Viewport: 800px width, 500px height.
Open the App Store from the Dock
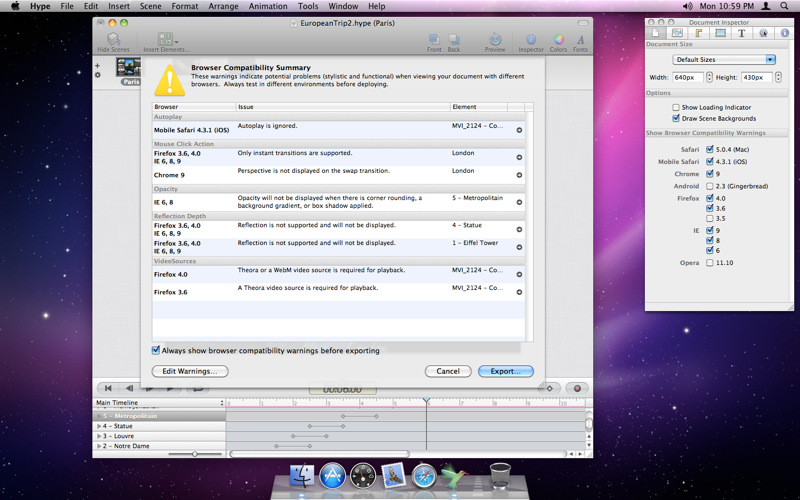[333, 474]
